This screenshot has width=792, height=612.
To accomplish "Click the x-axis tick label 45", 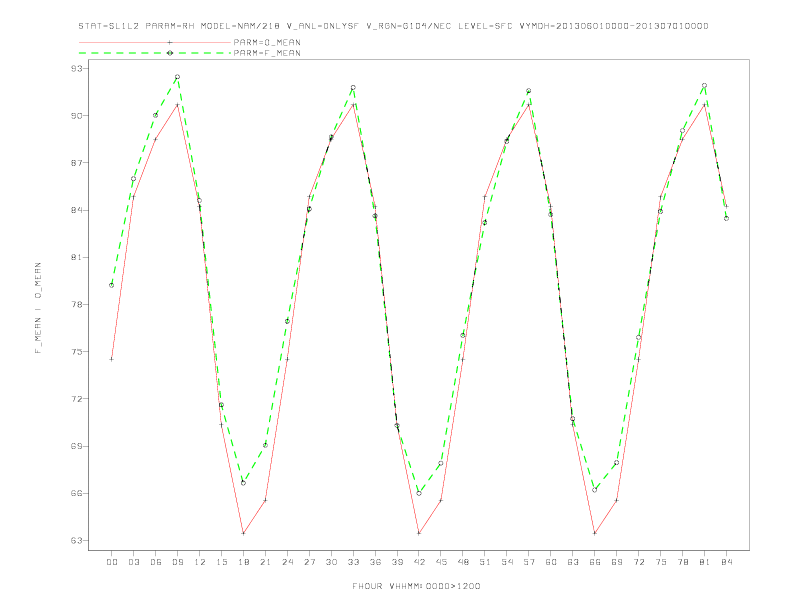I will point(441,562).
